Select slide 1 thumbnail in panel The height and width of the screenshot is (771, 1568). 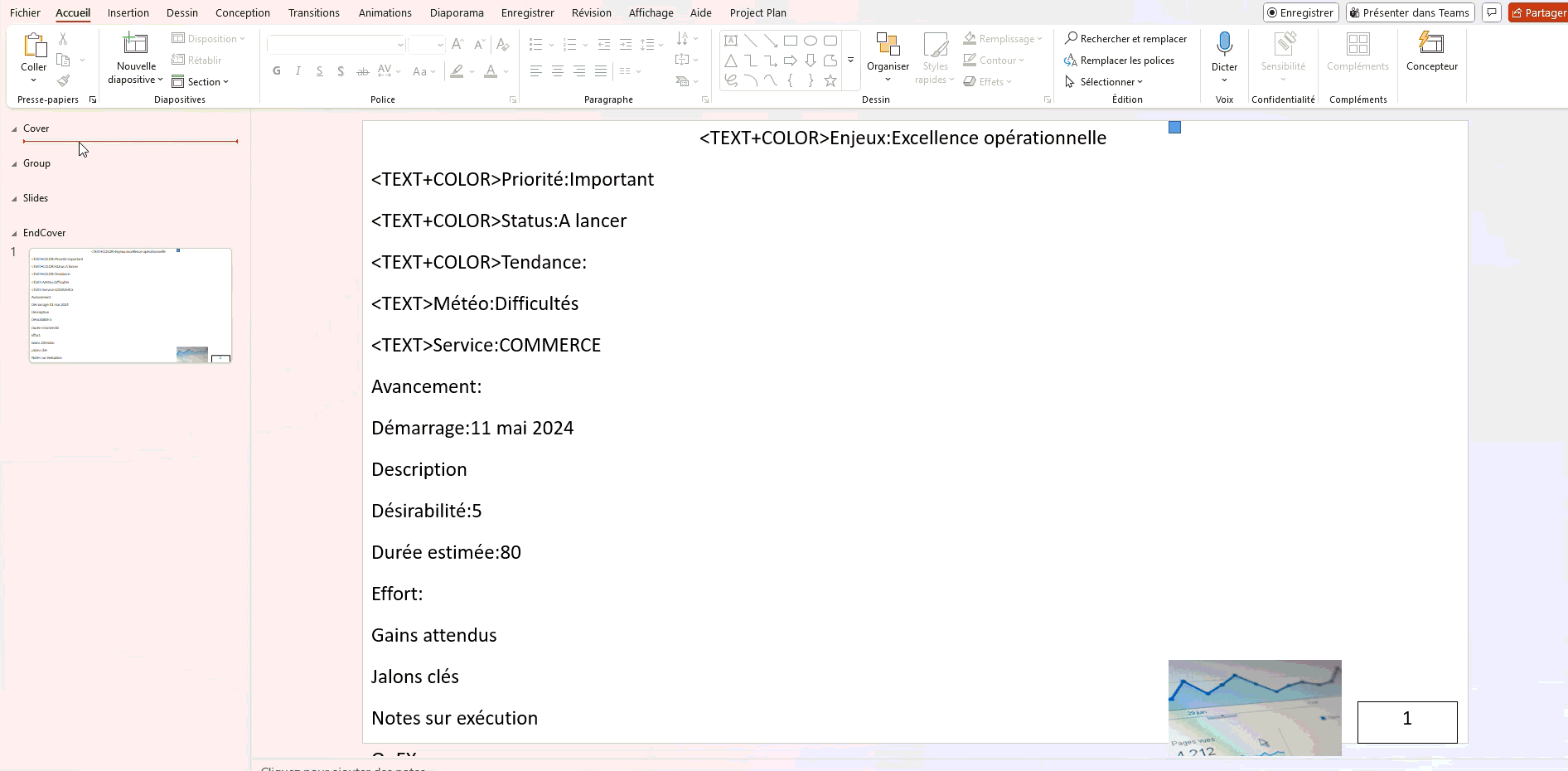130,305
